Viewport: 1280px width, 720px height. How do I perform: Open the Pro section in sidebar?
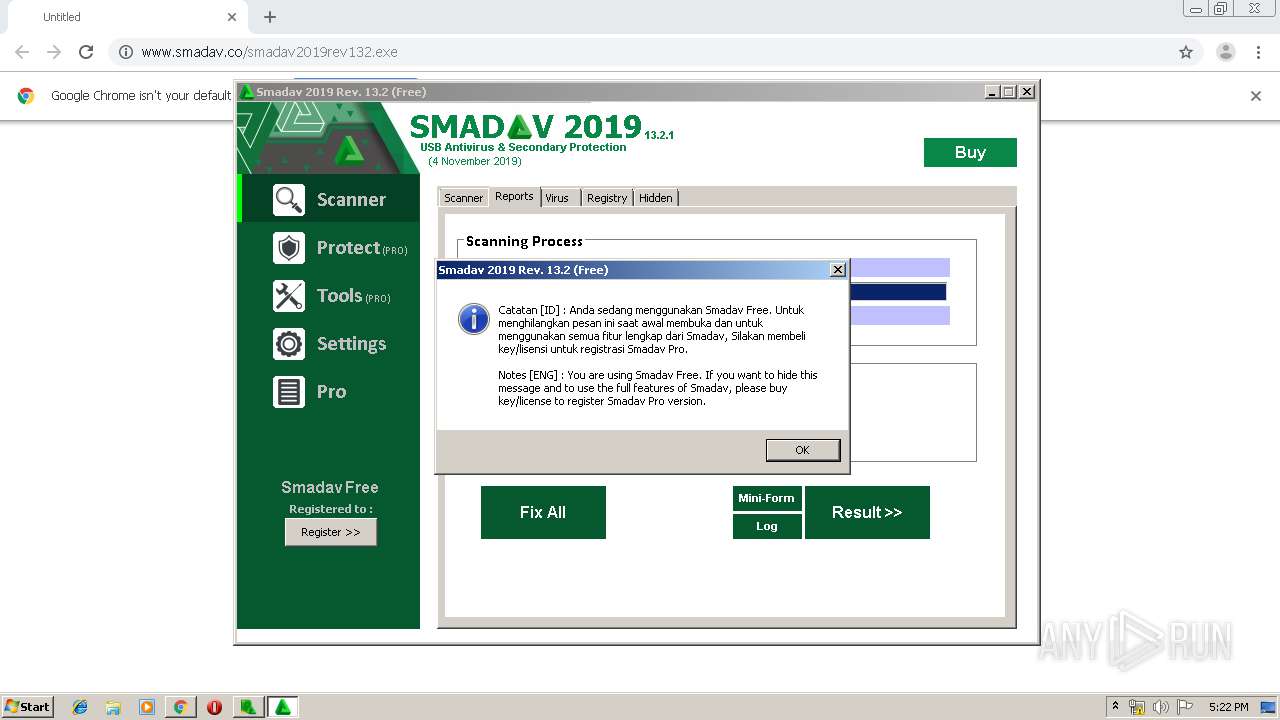[x=329, y=391]
